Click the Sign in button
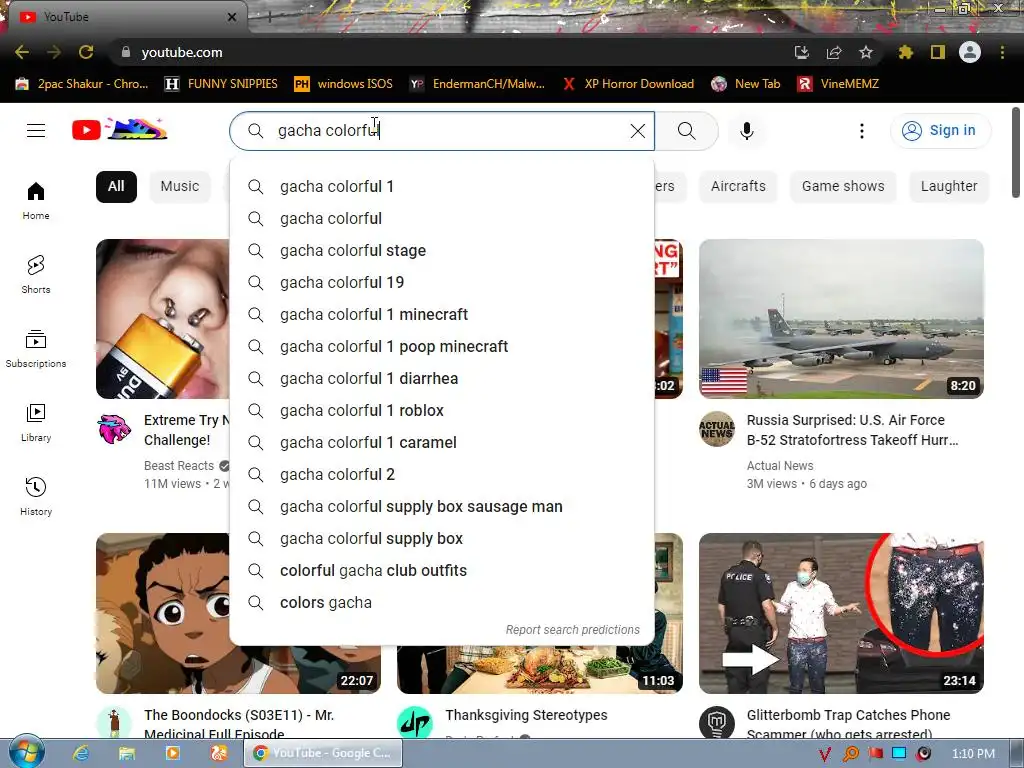This screenshot has height=768, width=1024. pos(940,131)
